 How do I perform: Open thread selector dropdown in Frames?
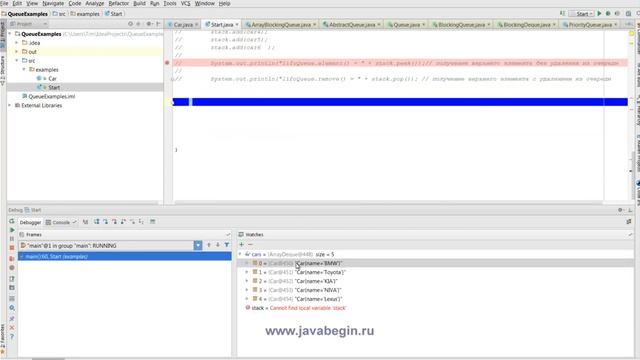coord(198,245)
